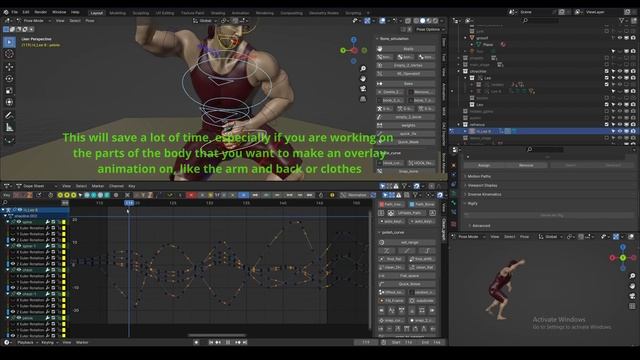
Task: Toggle camera view icon in the main viewport
Action: [x=363, y=89]
